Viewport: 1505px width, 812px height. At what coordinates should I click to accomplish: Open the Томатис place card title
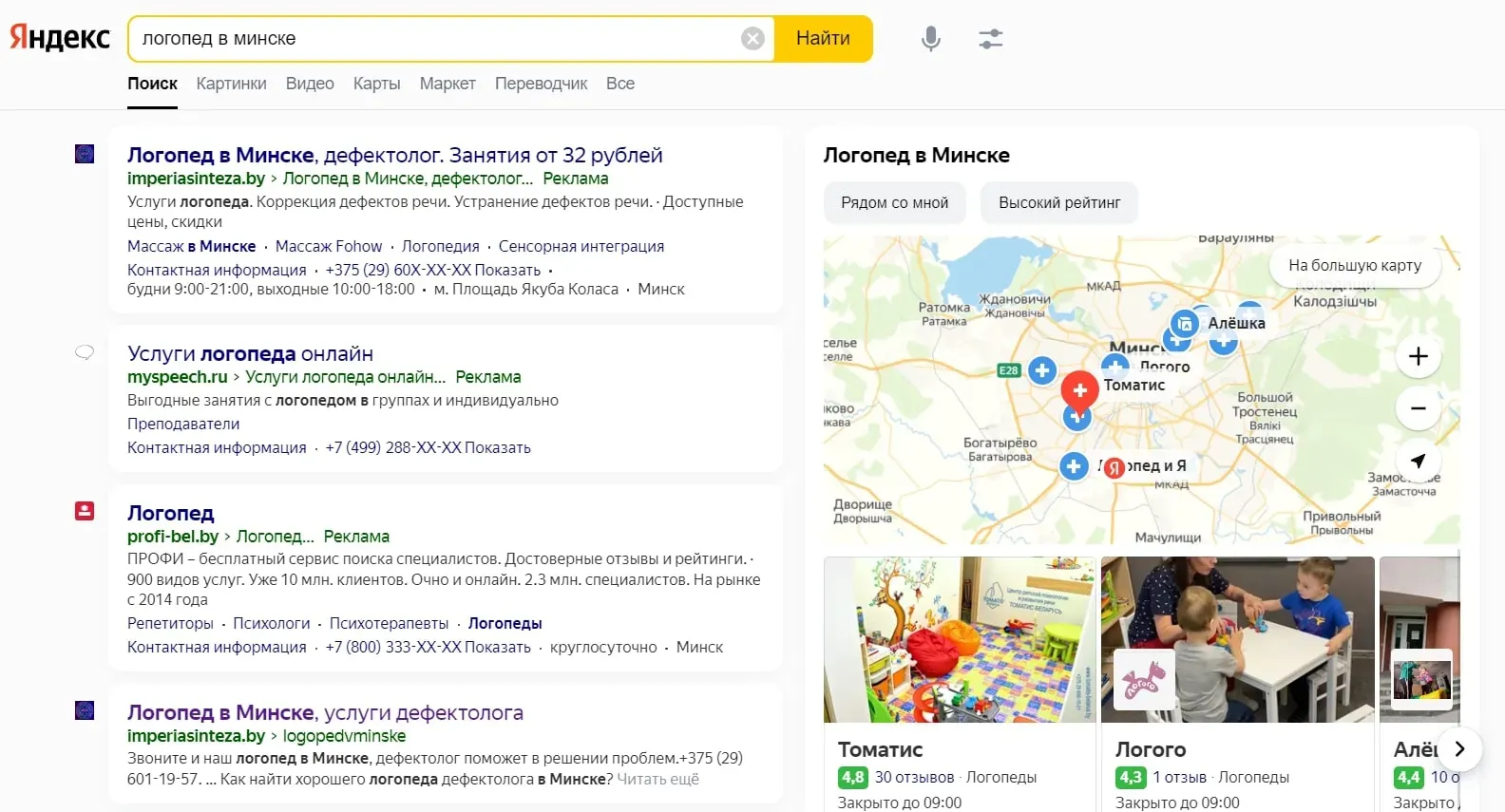pos(880,749)
